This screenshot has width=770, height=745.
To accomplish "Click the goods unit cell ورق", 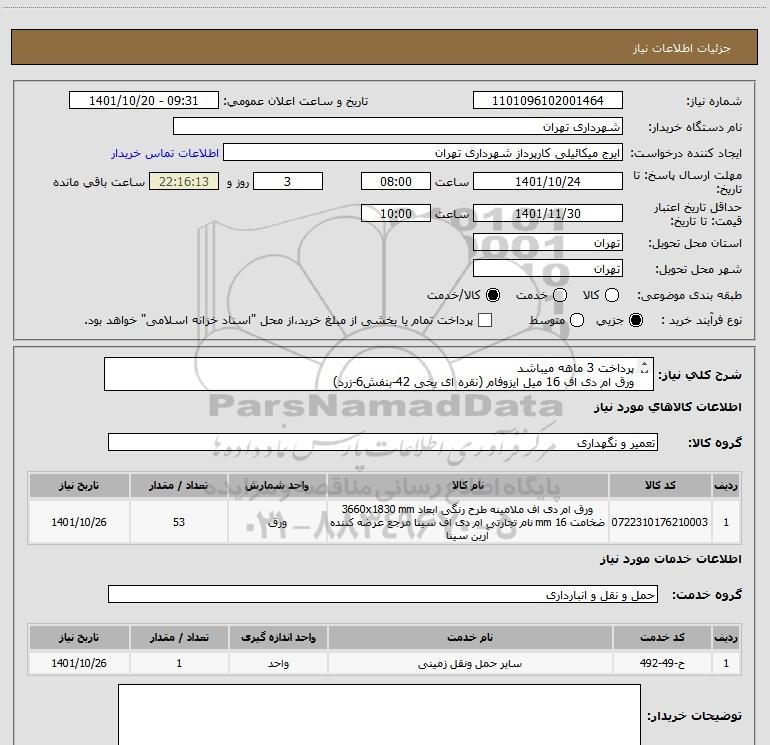I will click(277, 522).
